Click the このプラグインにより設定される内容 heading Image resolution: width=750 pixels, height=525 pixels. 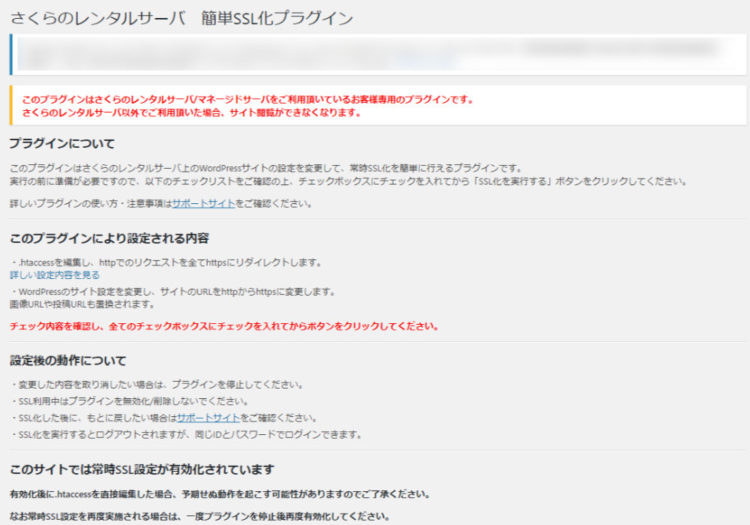(x=110, y=238)
